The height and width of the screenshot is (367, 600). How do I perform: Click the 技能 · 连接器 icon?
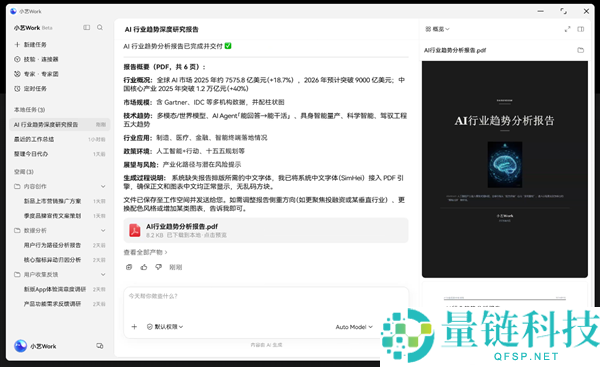(x=17, y=59)
